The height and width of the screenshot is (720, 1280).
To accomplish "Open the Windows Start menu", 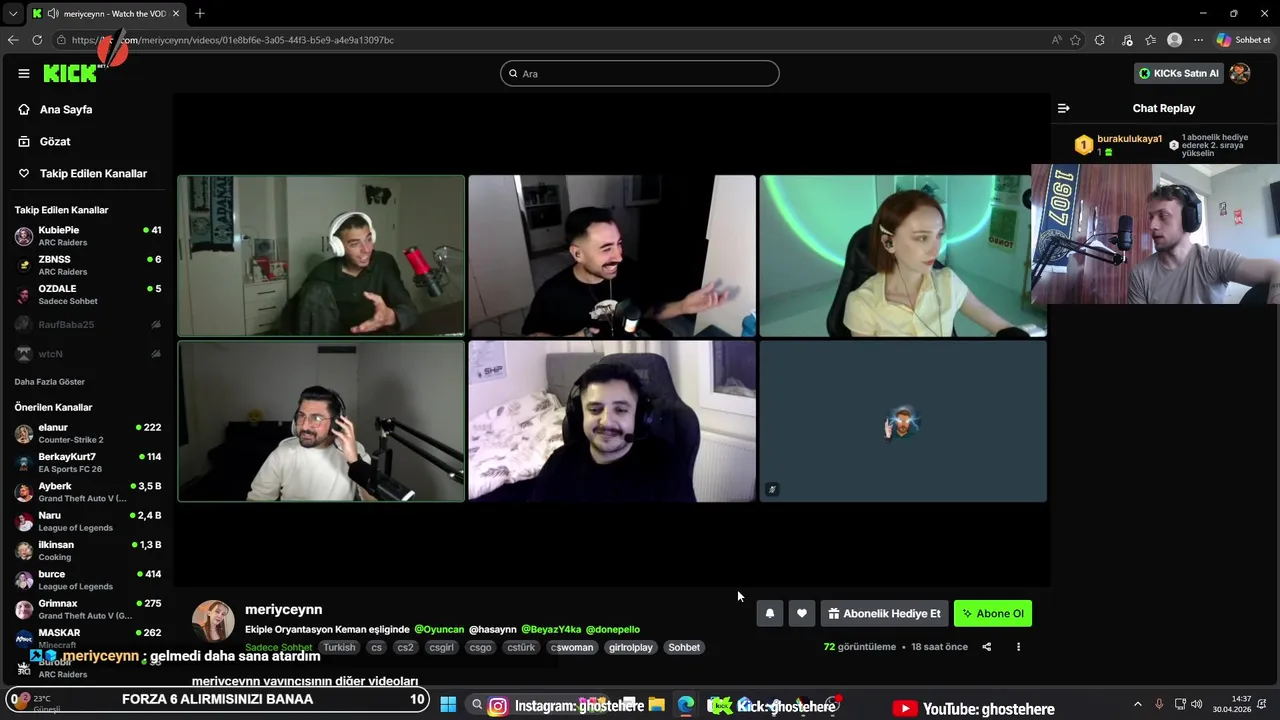I will [x=448, y=705].
